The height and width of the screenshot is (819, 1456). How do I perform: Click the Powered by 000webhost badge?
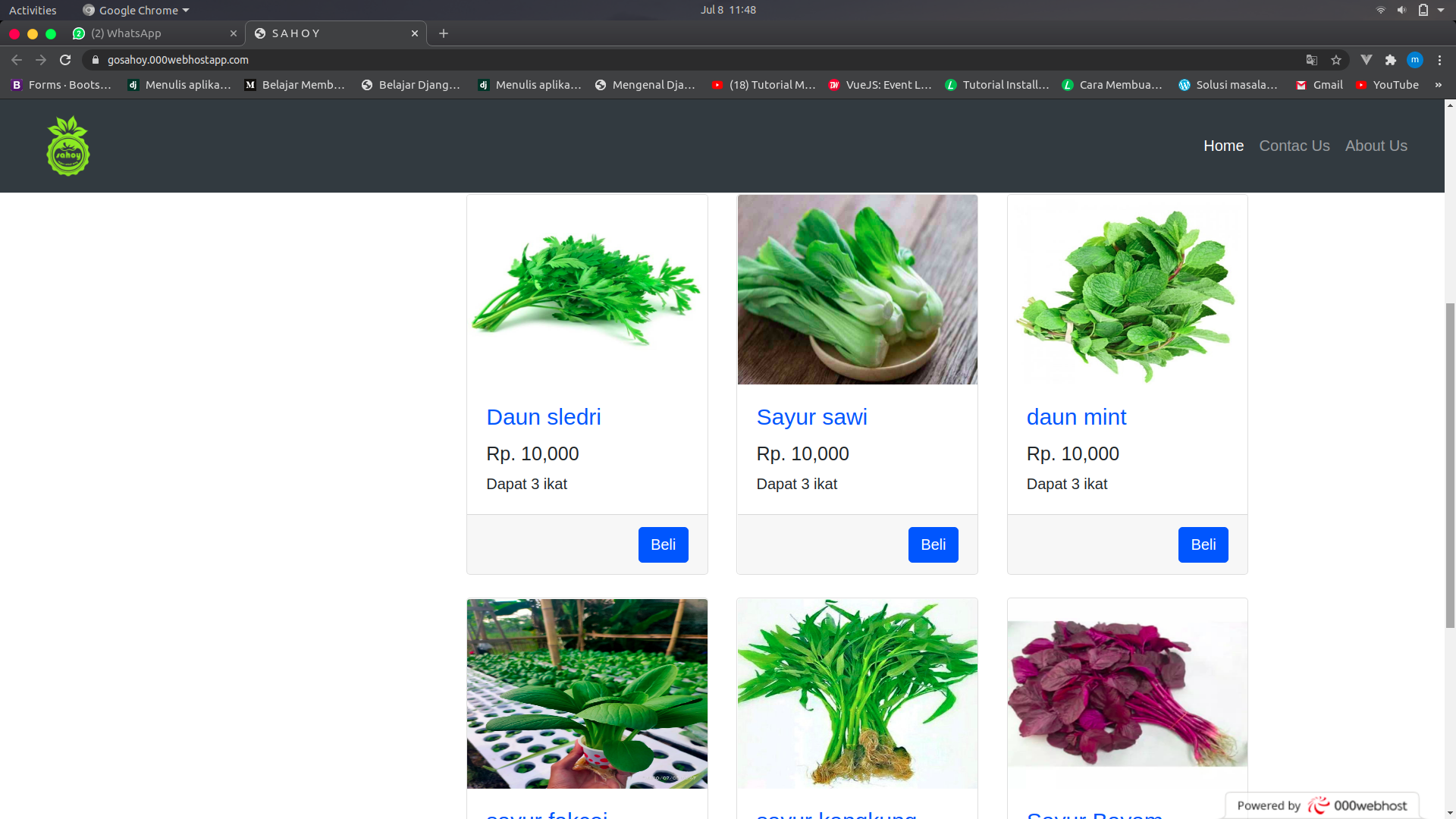(1322, 805)
